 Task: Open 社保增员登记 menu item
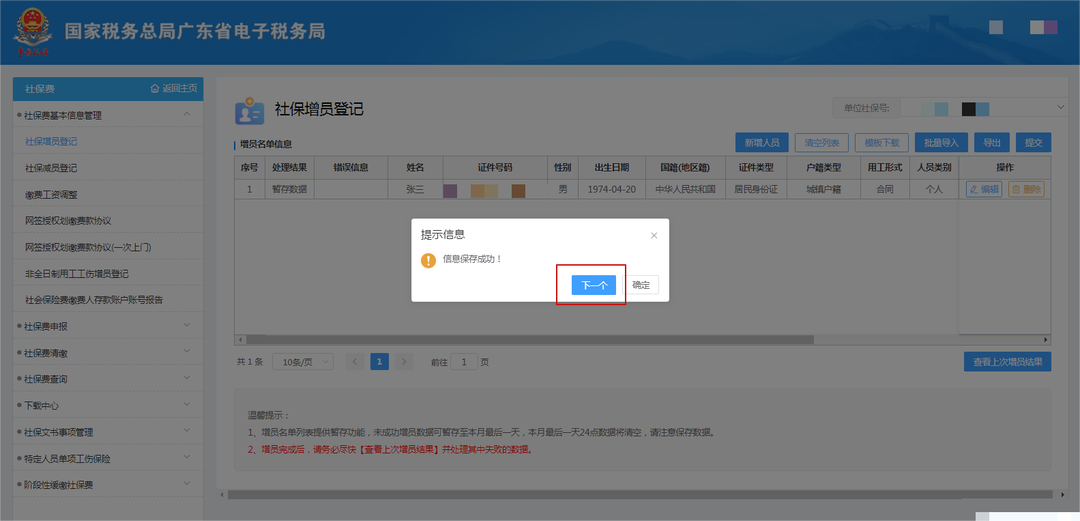[x=51, y=141]
